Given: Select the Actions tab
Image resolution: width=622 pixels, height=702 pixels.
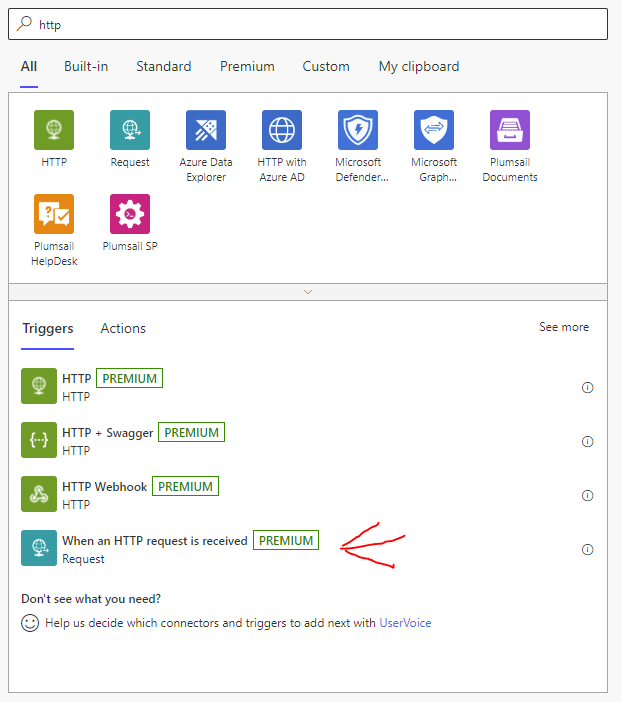Looking at the screenshot, I should click(123, 328).
